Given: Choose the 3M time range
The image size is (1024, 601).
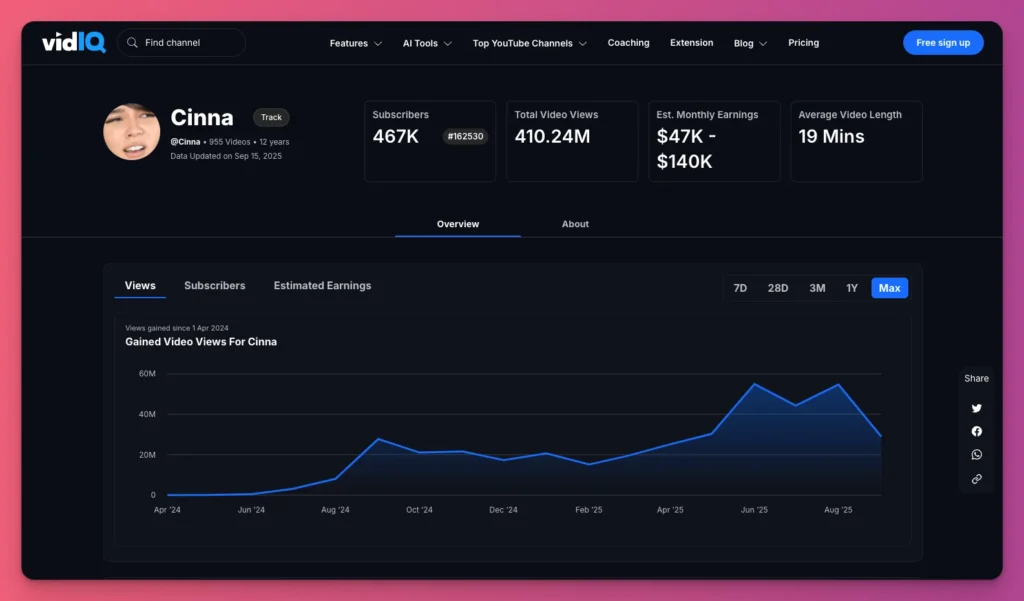Looking at the screenshot, I should click(817, 288).
